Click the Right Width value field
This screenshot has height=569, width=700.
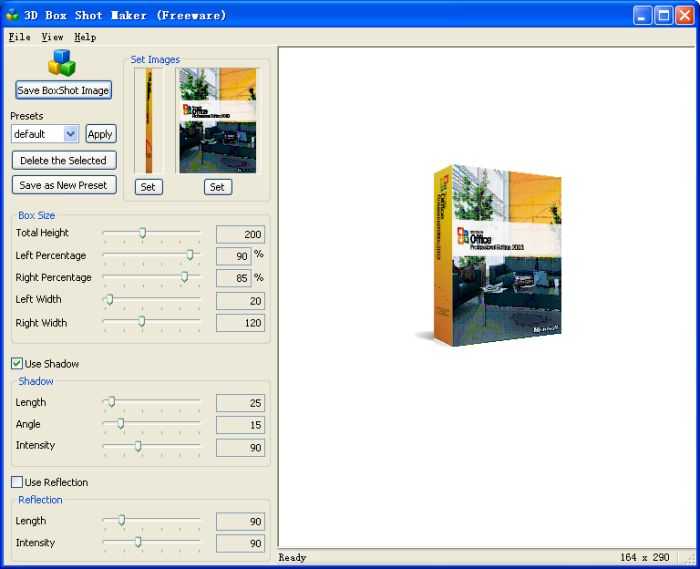pos(240,323)
